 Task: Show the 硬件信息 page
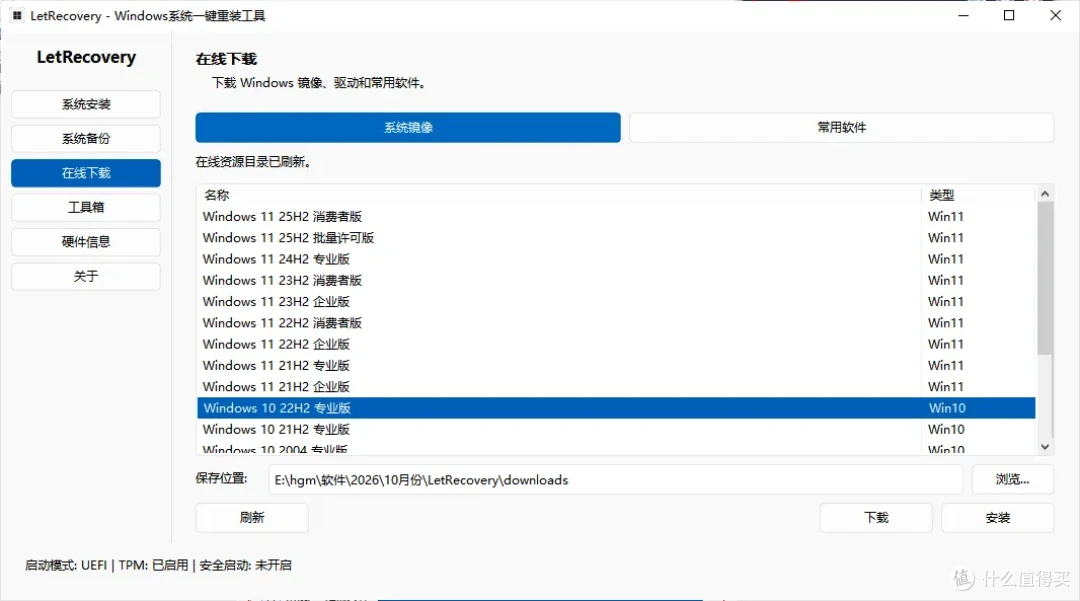86,242
